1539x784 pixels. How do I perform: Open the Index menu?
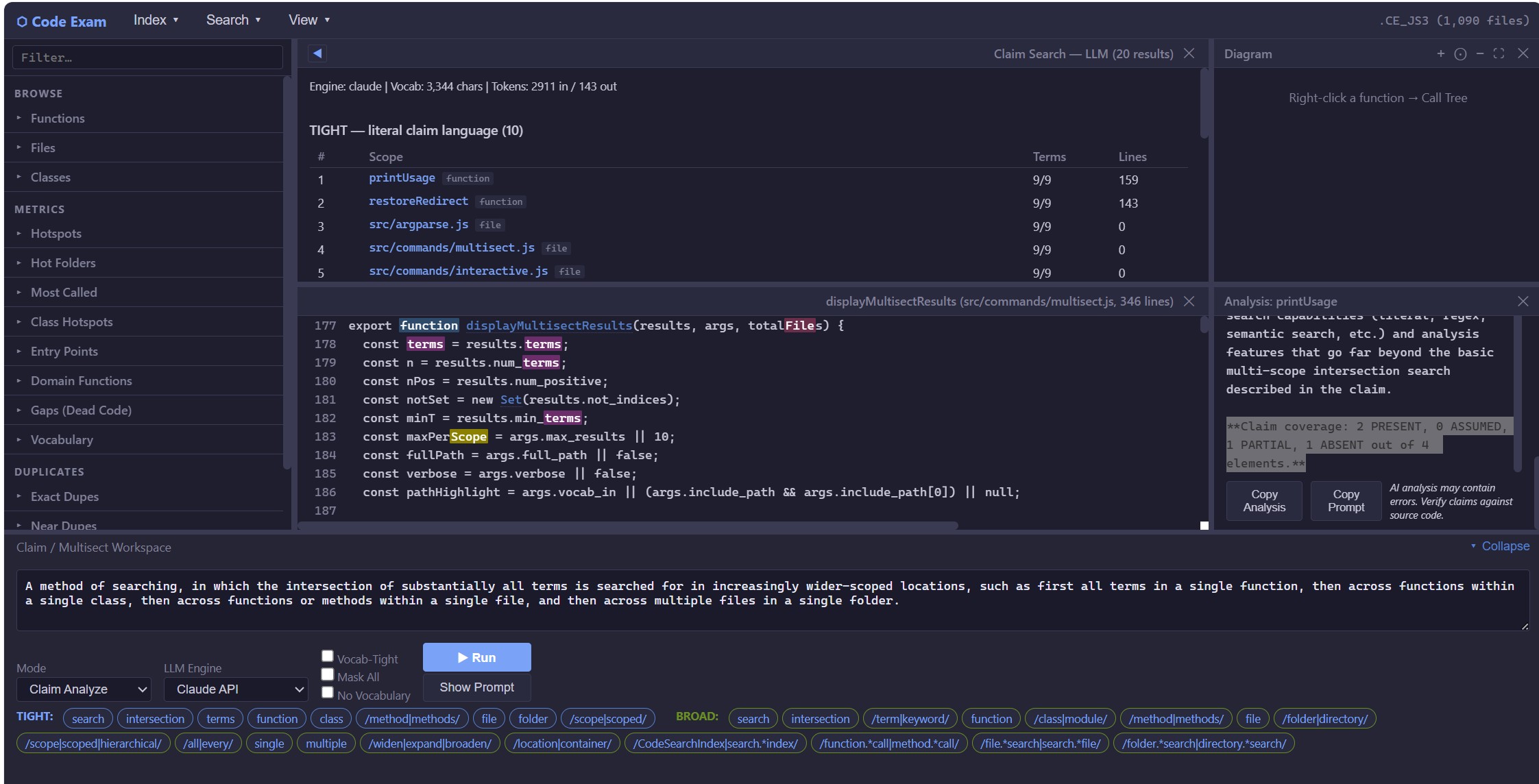tap(156, 20)
